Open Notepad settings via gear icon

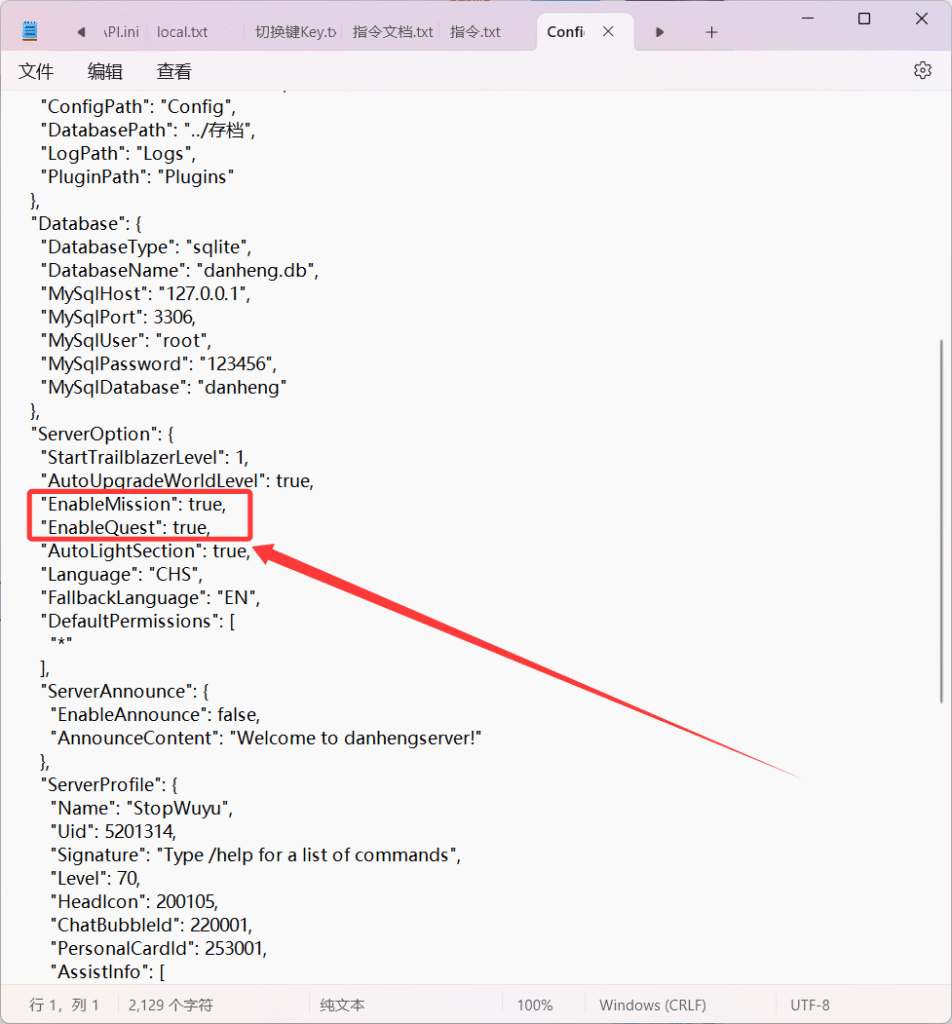pyautogui.click(x=922, y=70)
